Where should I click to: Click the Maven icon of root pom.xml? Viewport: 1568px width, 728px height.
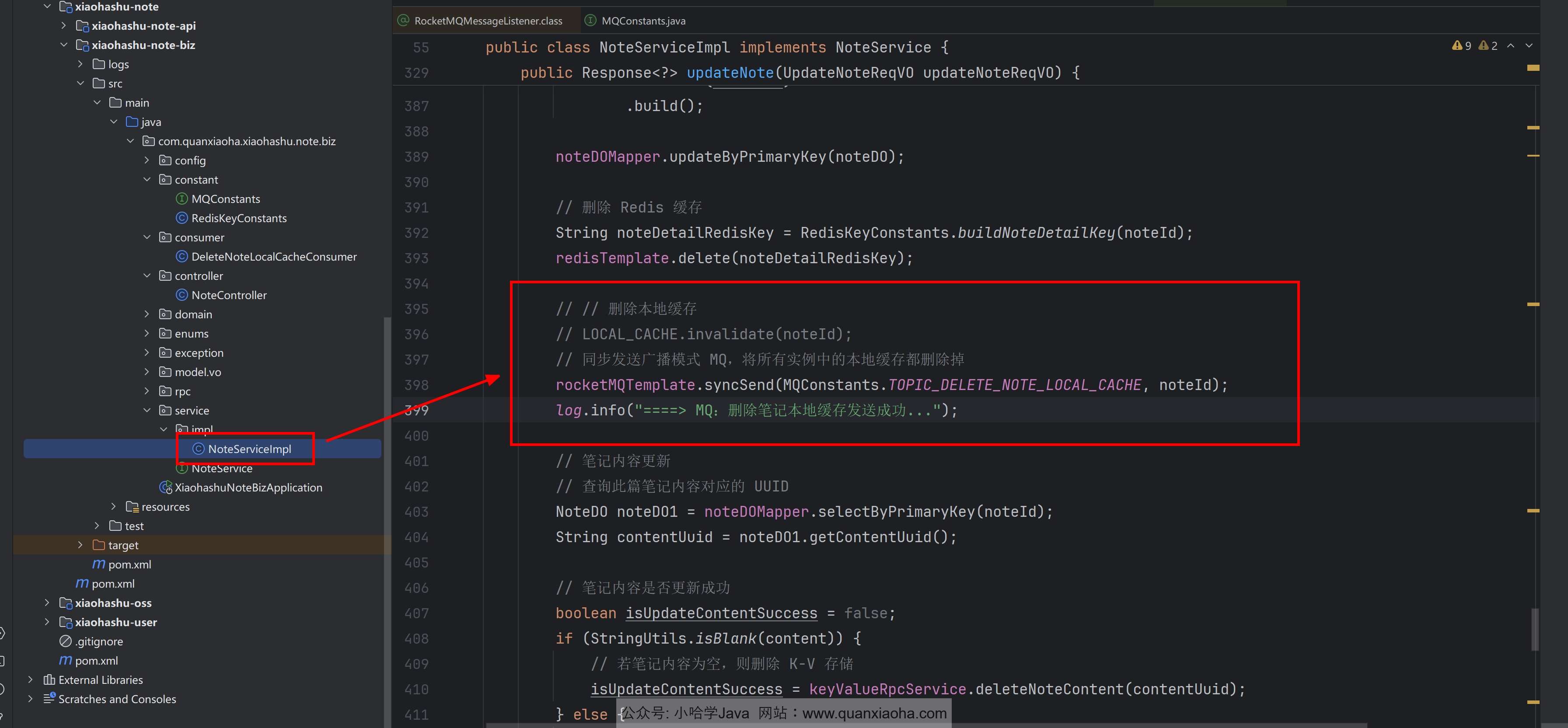[65, 660]
